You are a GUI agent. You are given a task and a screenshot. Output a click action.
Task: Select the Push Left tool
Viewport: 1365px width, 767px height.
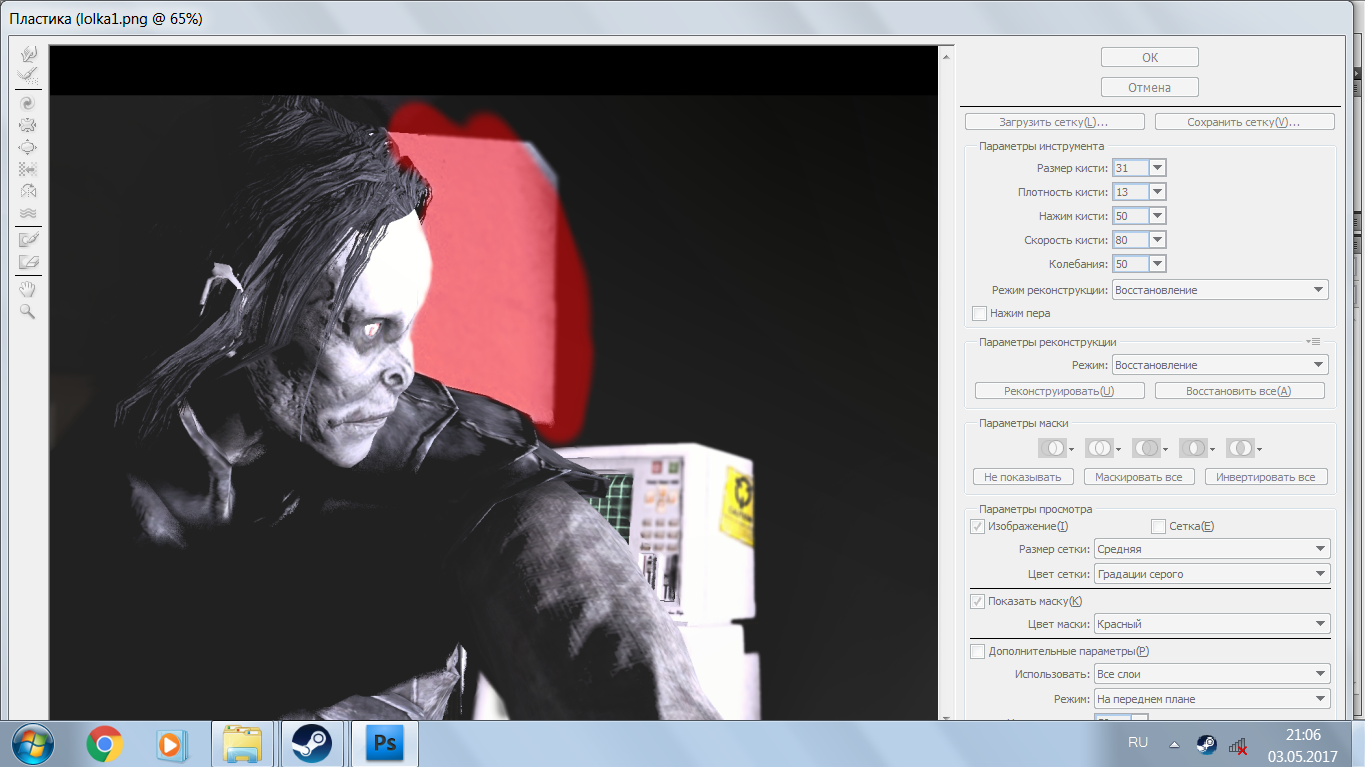point(28,168)
